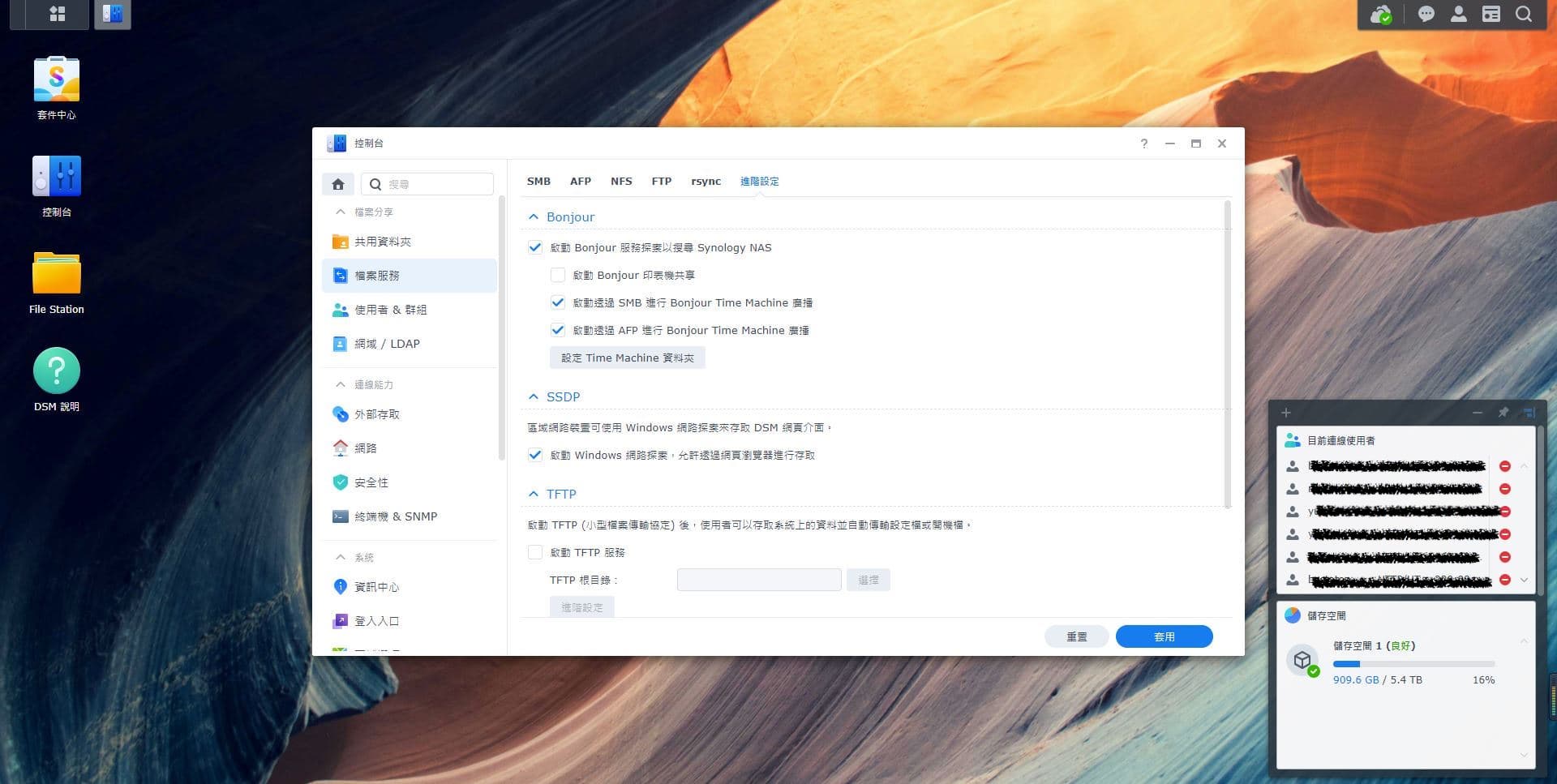Open the notifications chat bubble icon
Screen dimensions: 1557x784
pyautogui.click(x=1426, y=14)
